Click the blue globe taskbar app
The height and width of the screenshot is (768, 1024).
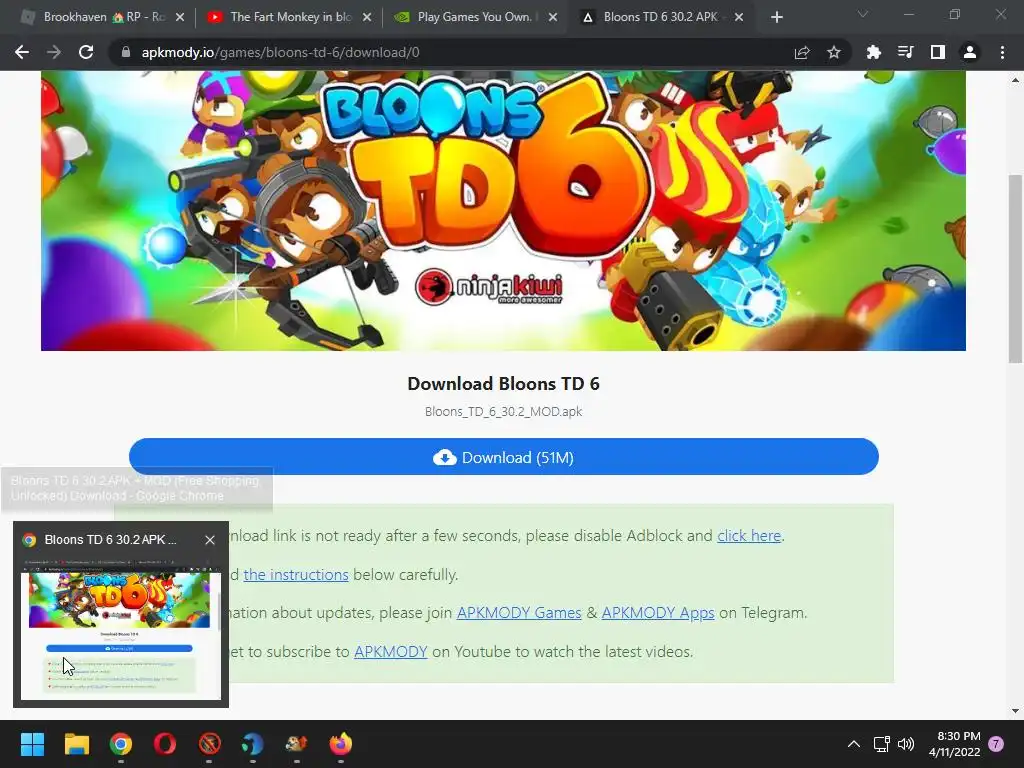(x=253, y=744)
